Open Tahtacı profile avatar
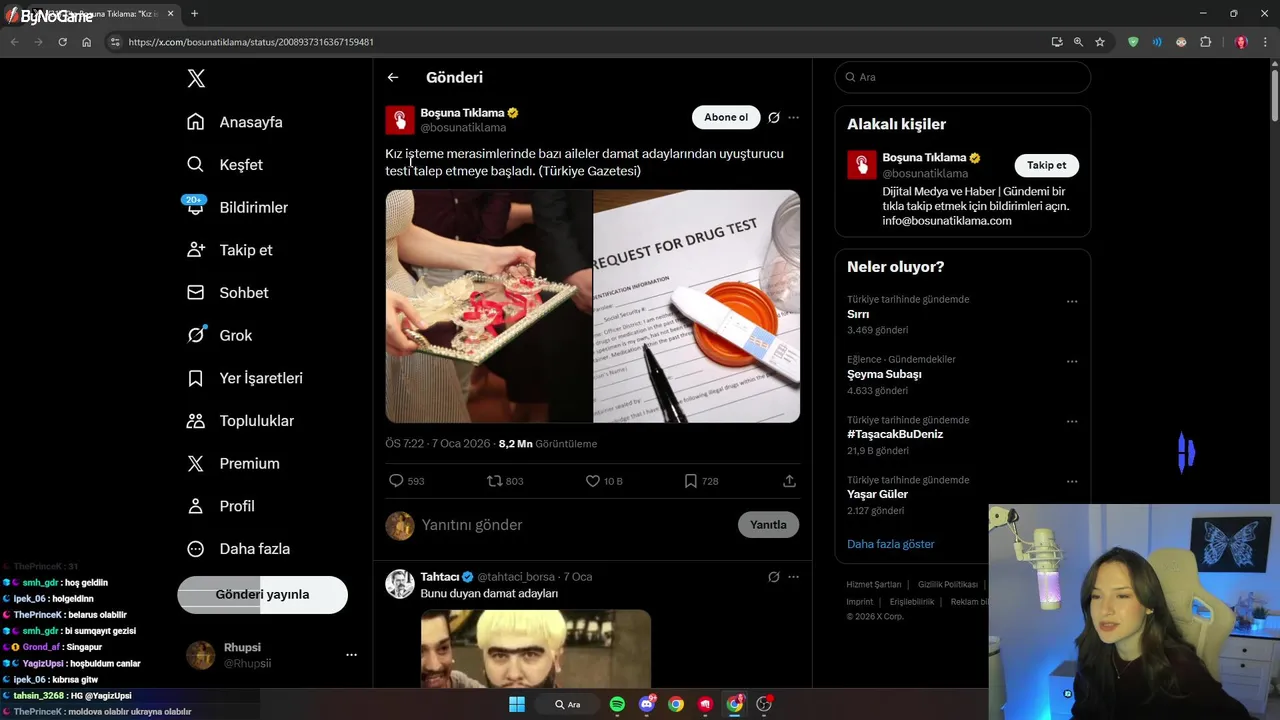This screenshot has height=720, width=1280. click(400, 584)
